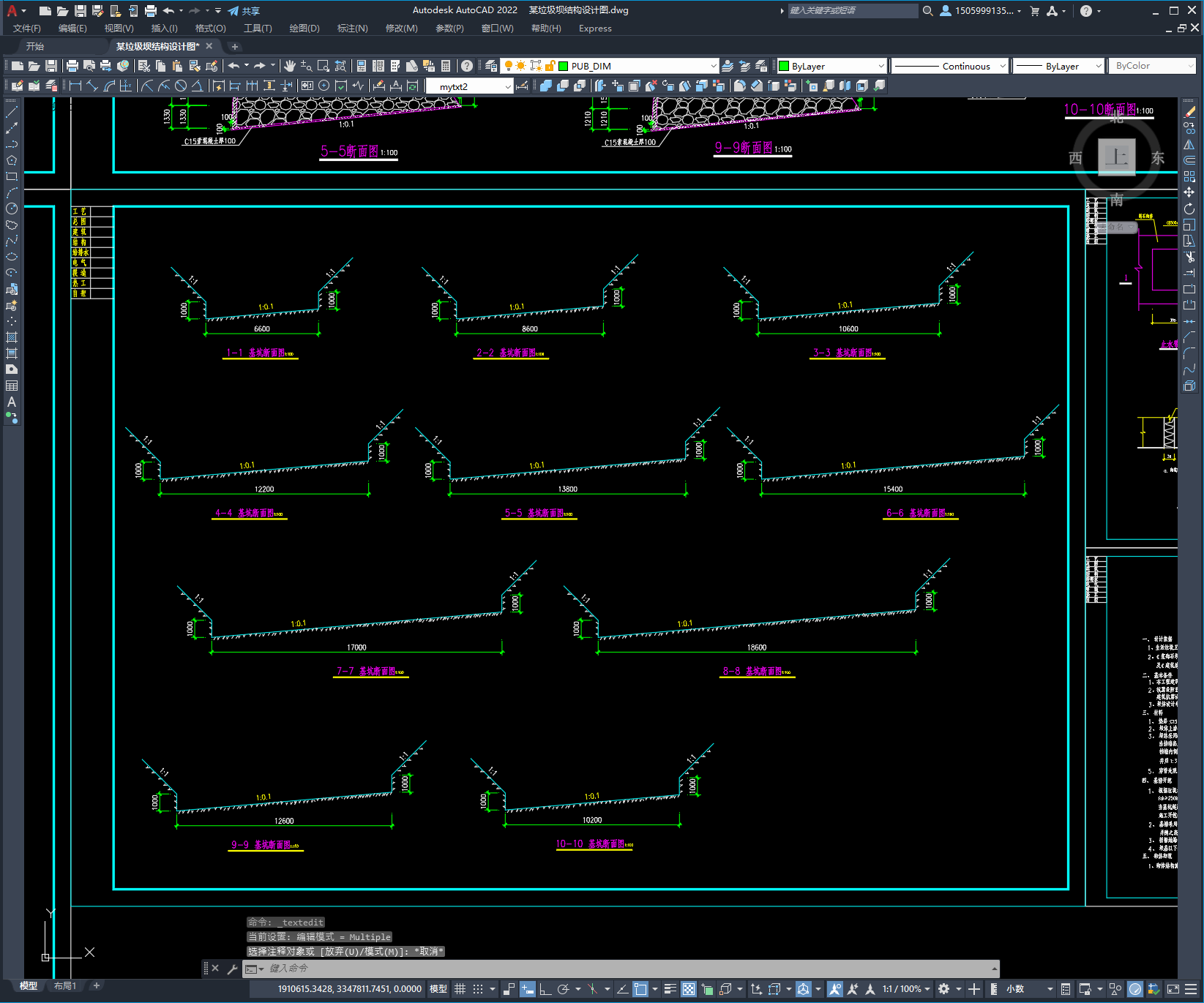The width and height of the screenshot is (1204, 1003).
Task: Click the Plot printer icon in the standard toolbar
Action: click(x=72, y=66)
